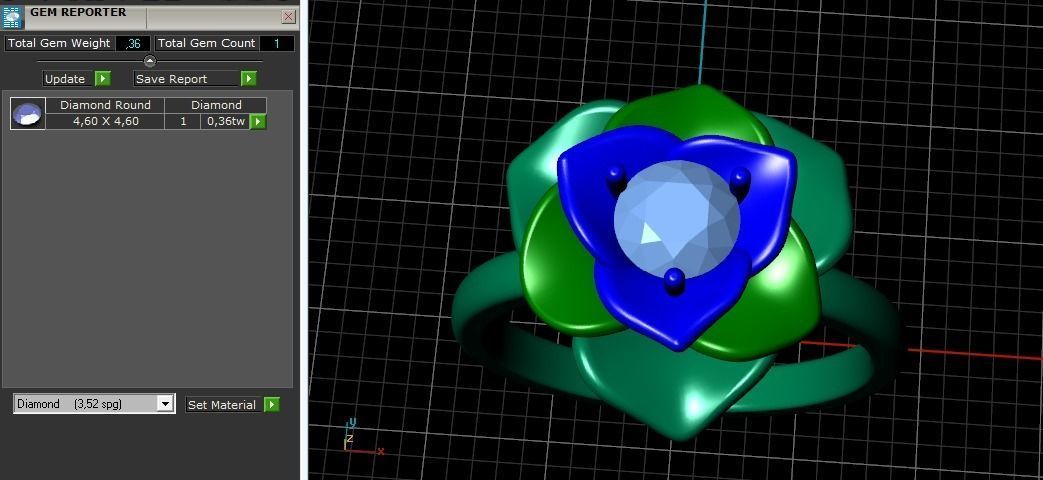The image size is (1043, 480).
Task: Select the round diamond in the viewport
Action: [x=676, y=219]
